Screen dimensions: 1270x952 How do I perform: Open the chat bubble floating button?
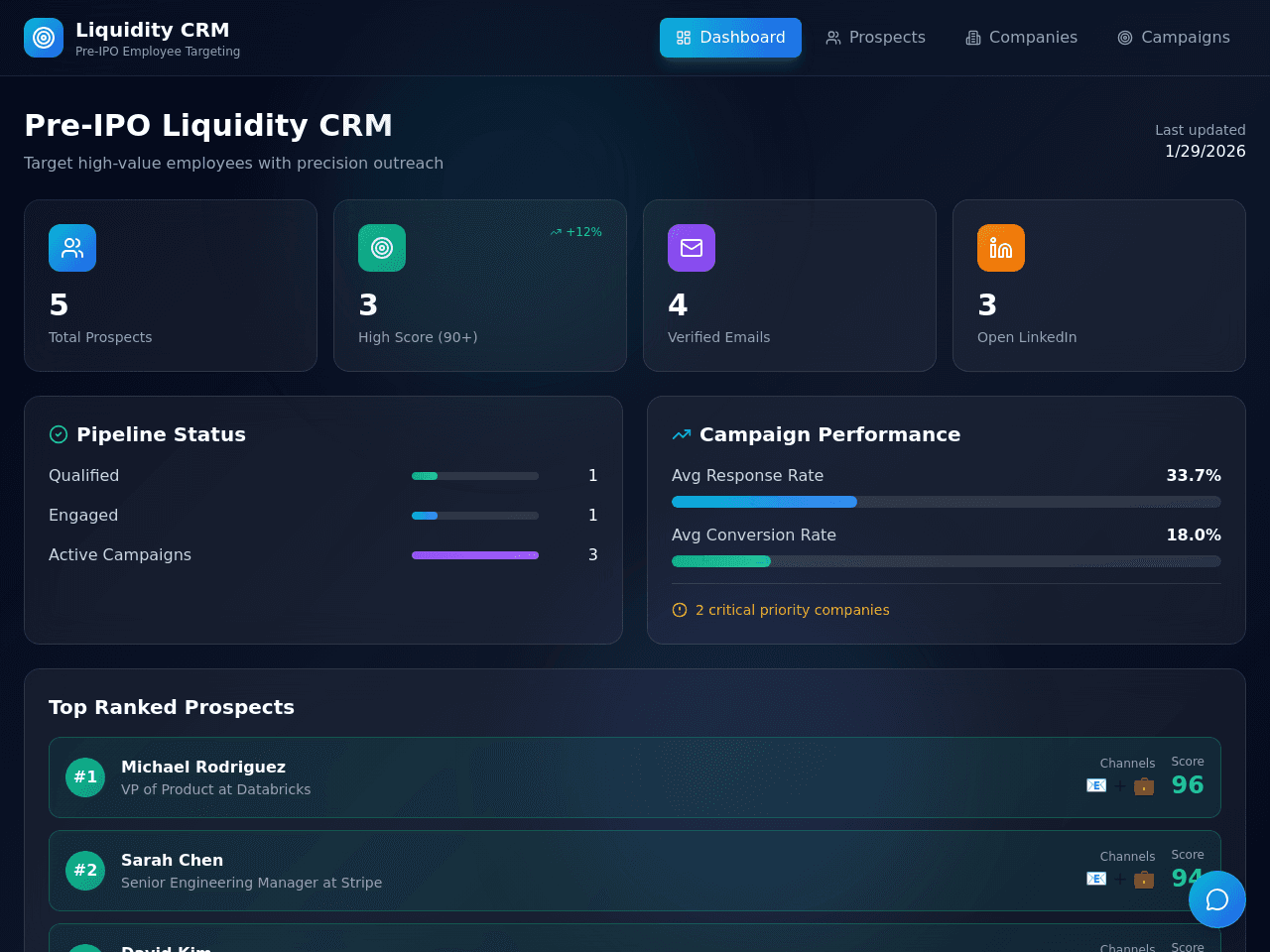(1217, 899)
